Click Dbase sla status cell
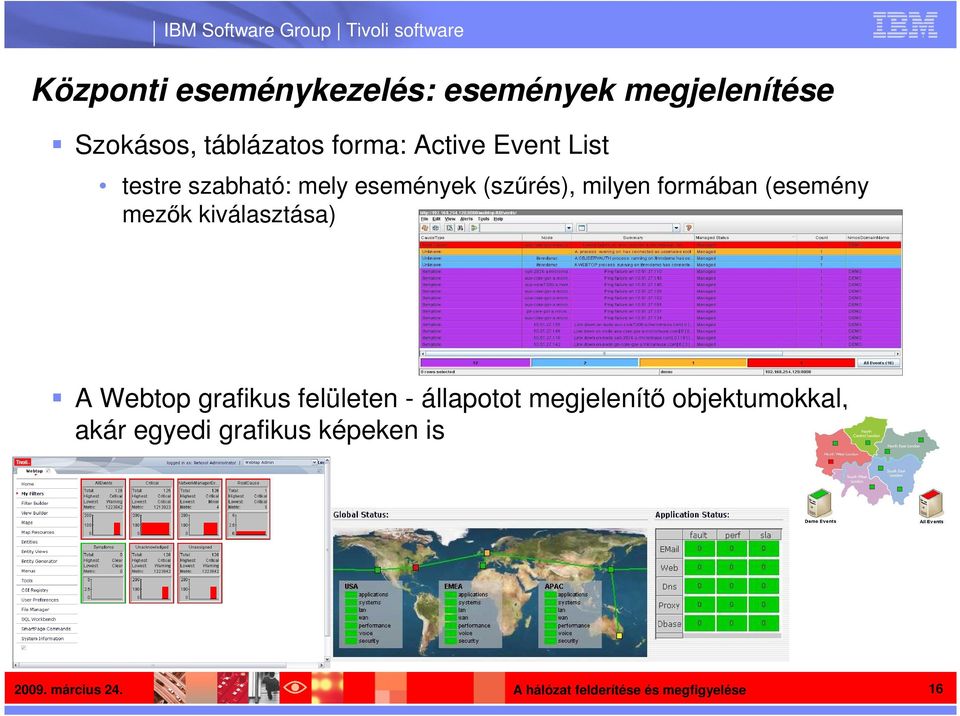Image resolution: width=960 pixels, height=716 pixels. pos(763,623)
